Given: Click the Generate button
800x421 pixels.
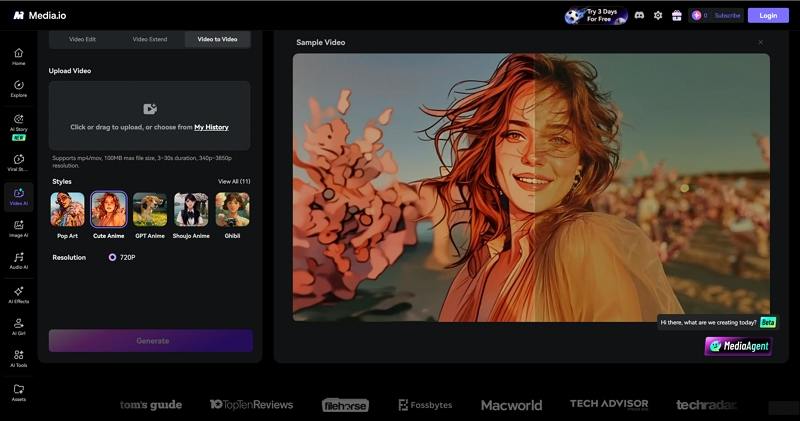Looking at the screenshot, I should pyautogui.click(x=151, y=340).
